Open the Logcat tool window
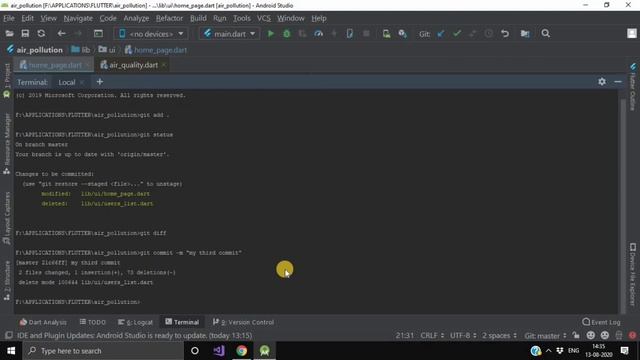 [x=135, y=322]
